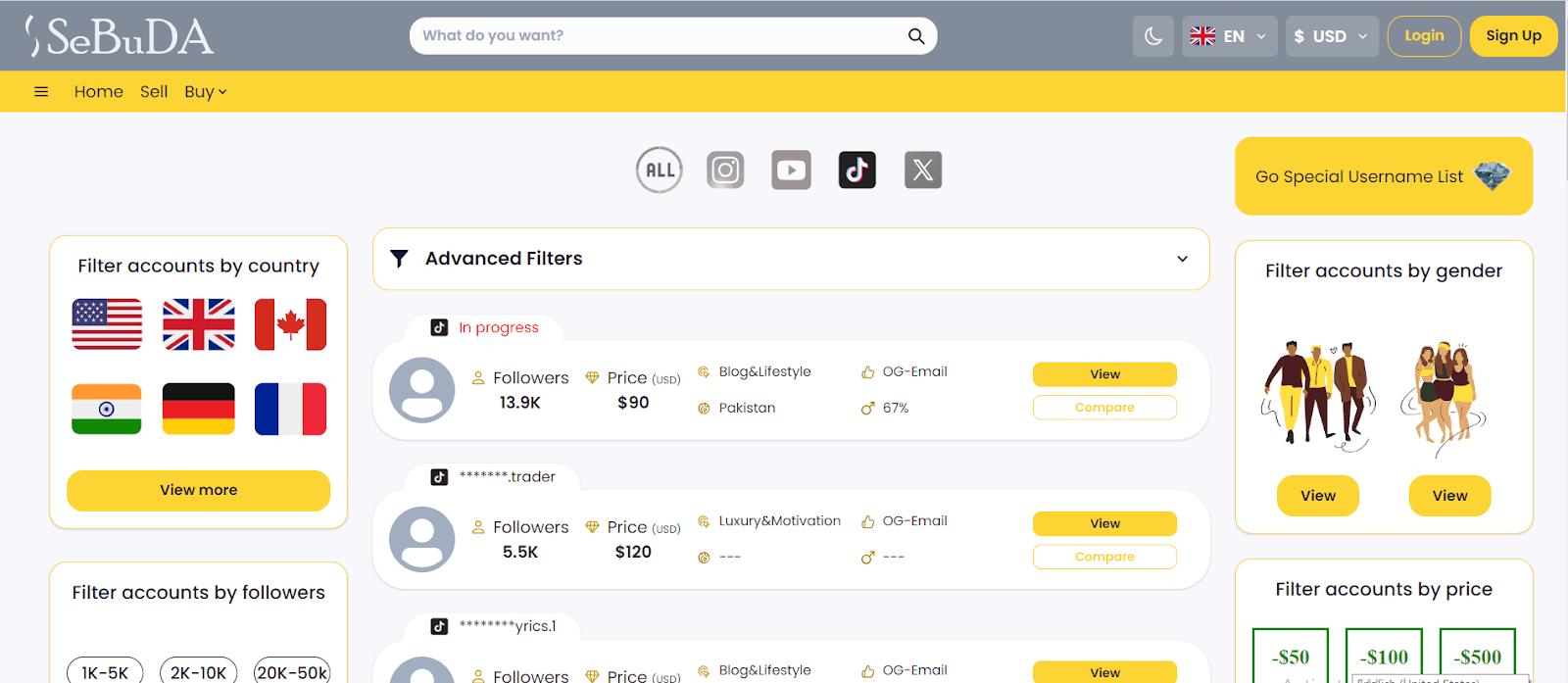Click View more countries button
This screenshot has height=683, width=1568.
pos(199,490)
